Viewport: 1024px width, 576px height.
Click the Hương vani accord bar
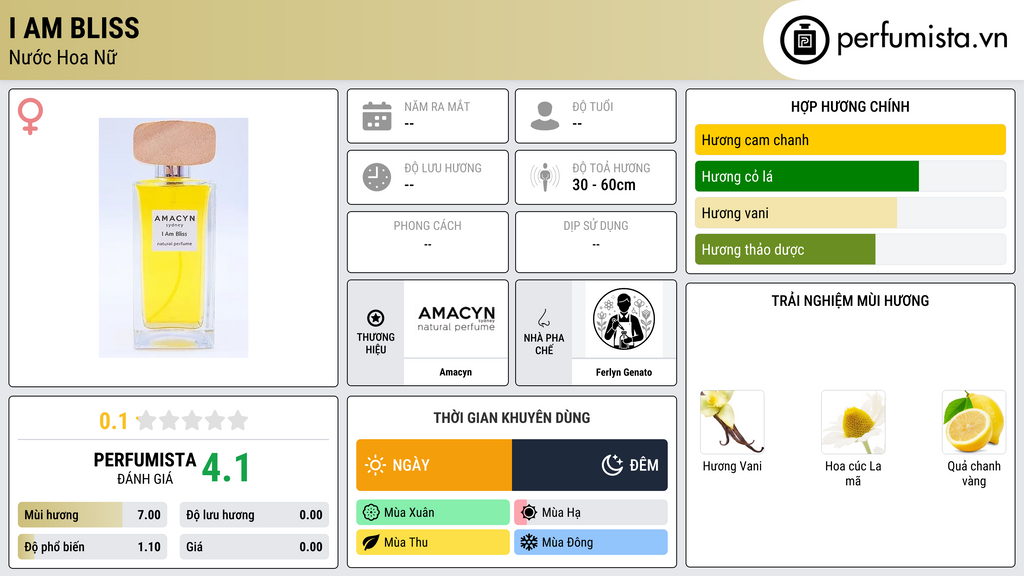click(x=850, y=213)
